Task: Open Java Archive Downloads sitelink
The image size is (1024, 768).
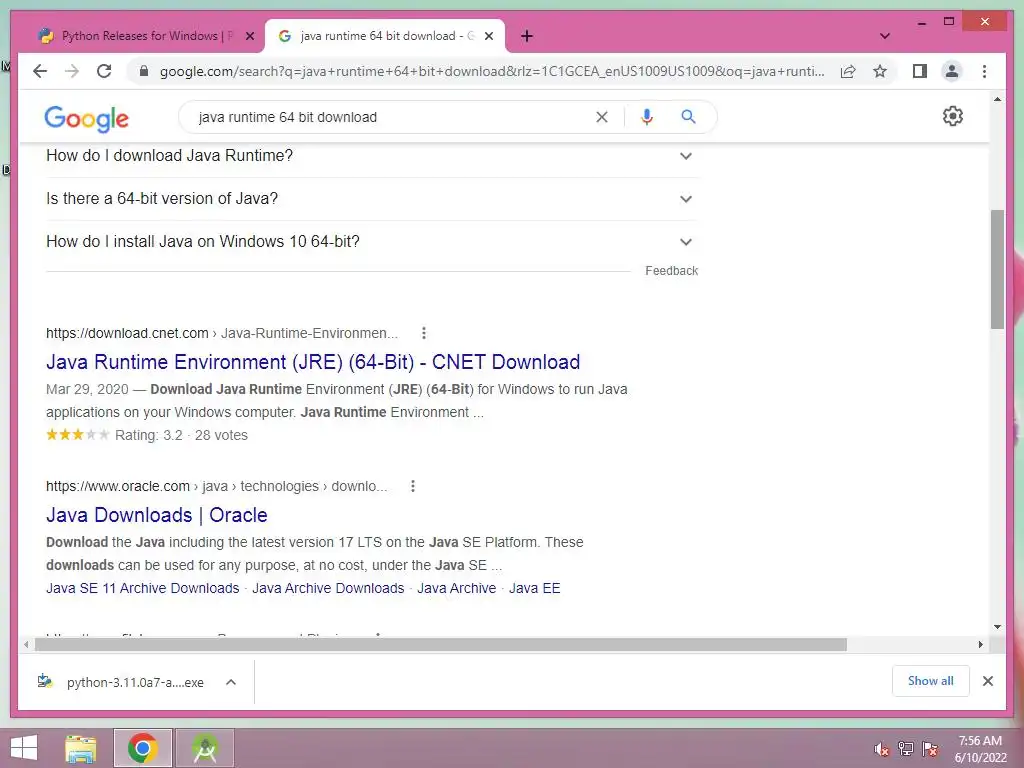Action: click(328, 588)
